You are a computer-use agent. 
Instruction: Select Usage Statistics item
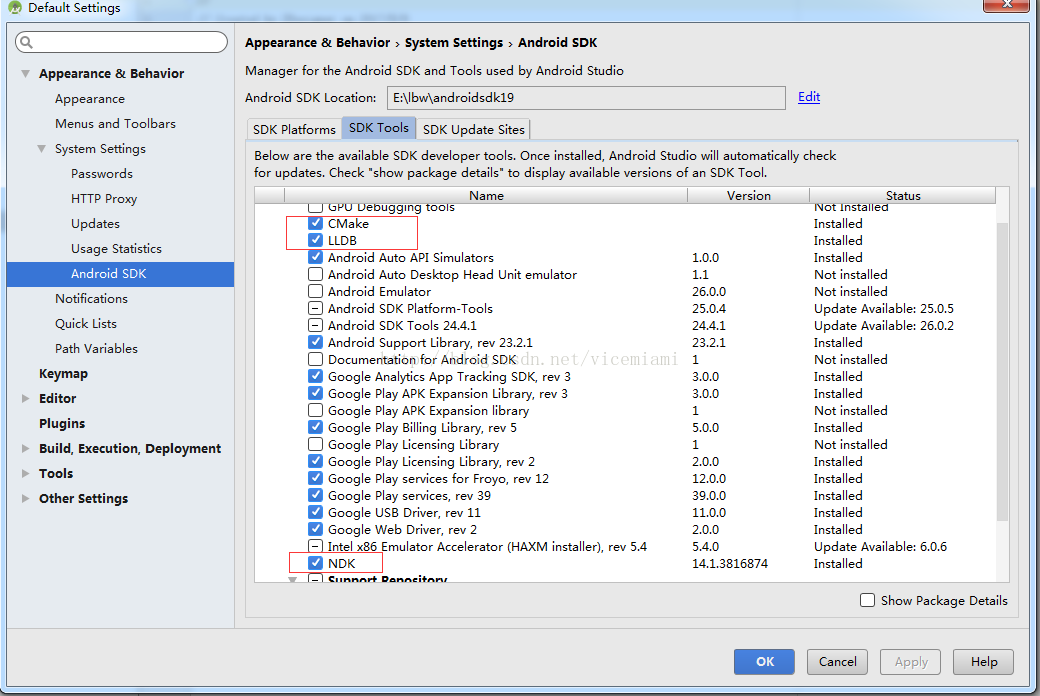pyautogui.click(x=116, y=249)
